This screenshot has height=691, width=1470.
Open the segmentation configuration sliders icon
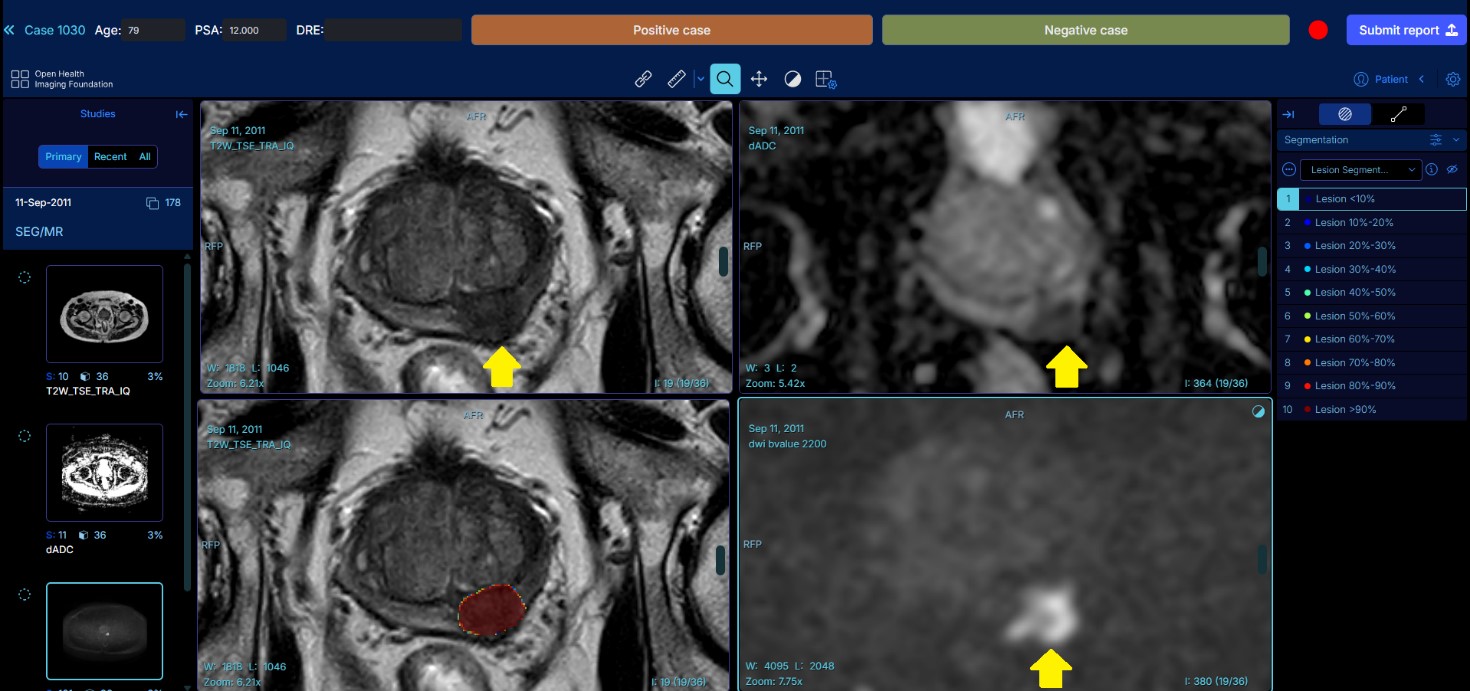(1436, 140)
